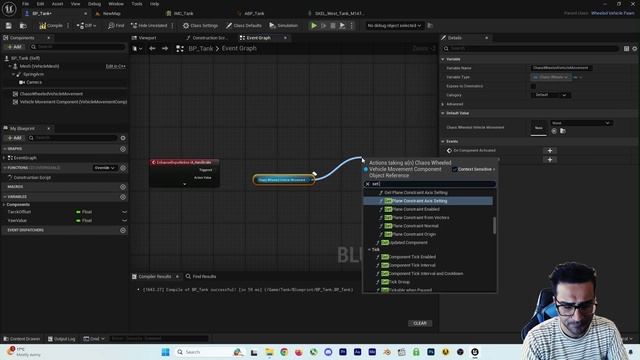Image resolution: width=640 pixels, height=360 pixels.
Task: Toggle Expose to Cinematics checkbox
Action: [533, 86]
